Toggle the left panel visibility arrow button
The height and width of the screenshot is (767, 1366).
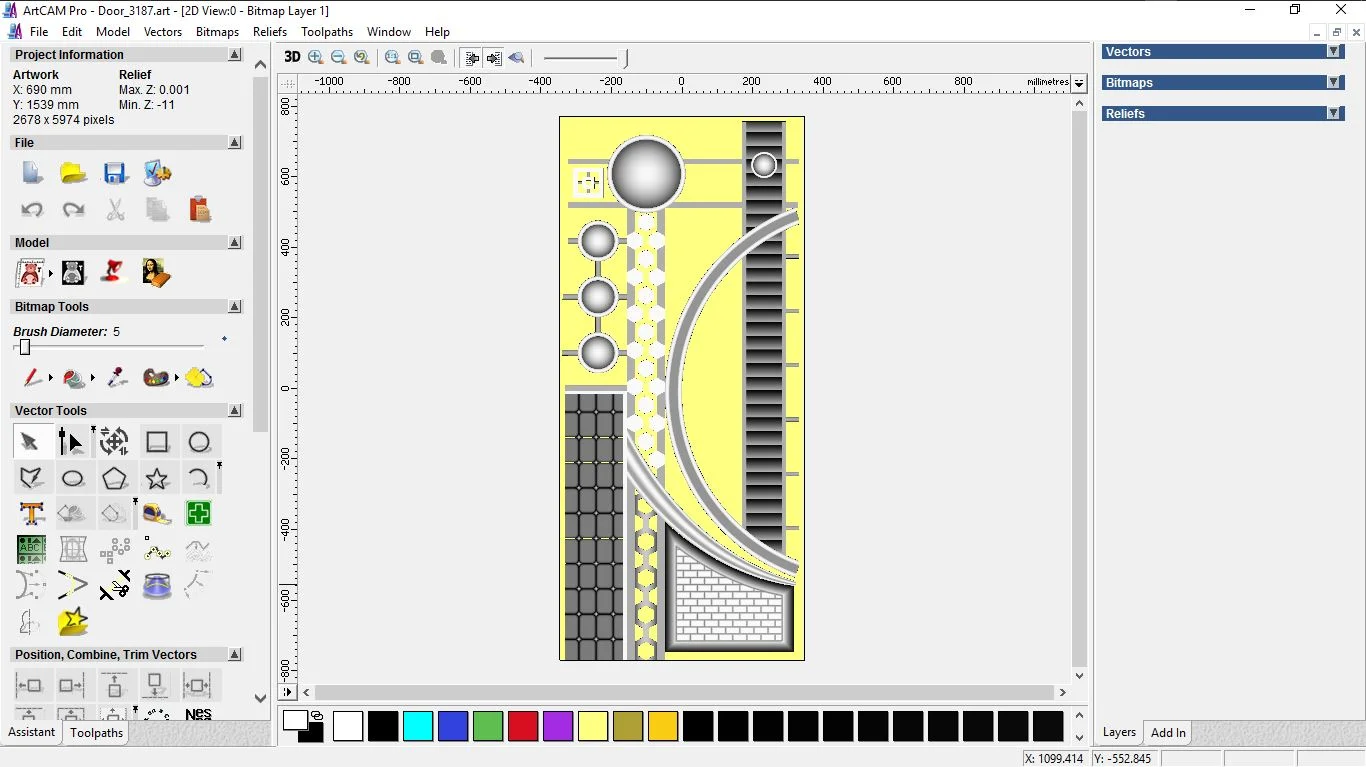click(x=472, y=58)
